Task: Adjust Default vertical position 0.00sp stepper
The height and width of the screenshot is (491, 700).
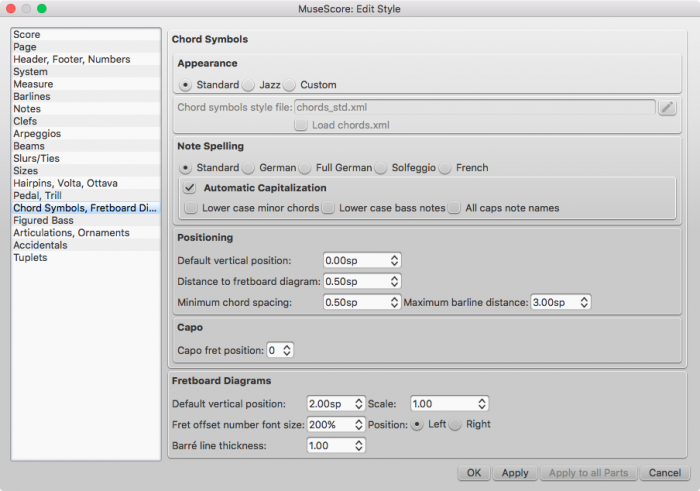Action: 394,261
